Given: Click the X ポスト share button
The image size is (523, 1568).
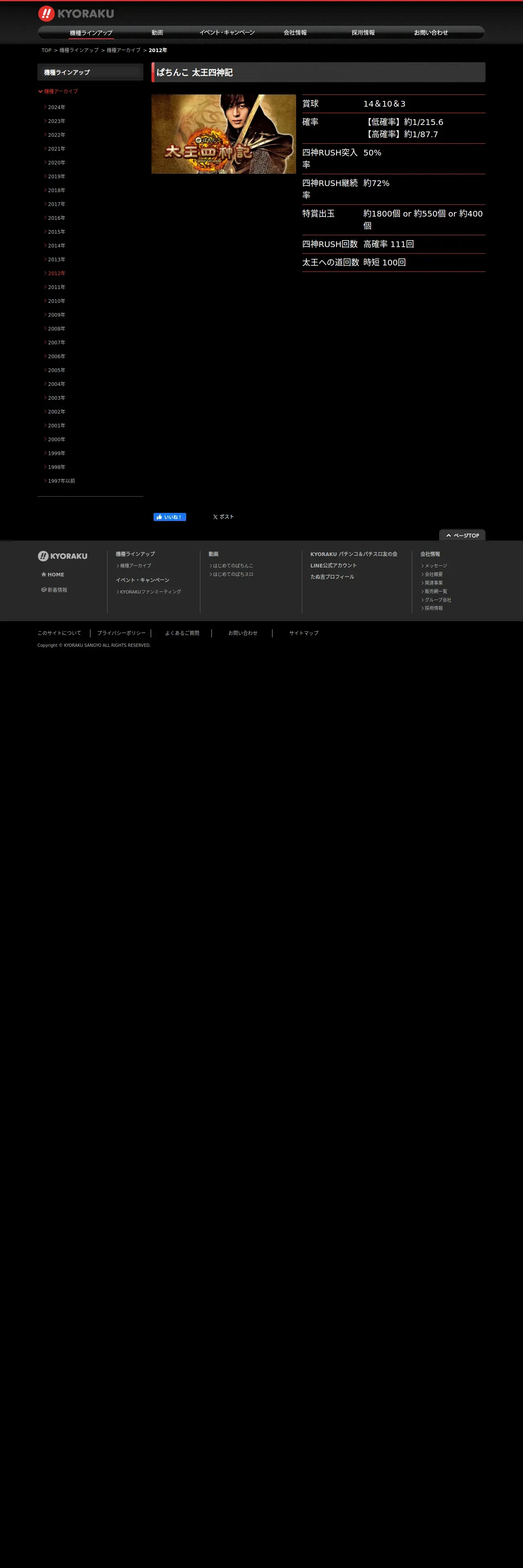Looking at the screenshot, I should click(x=224, y=517).
